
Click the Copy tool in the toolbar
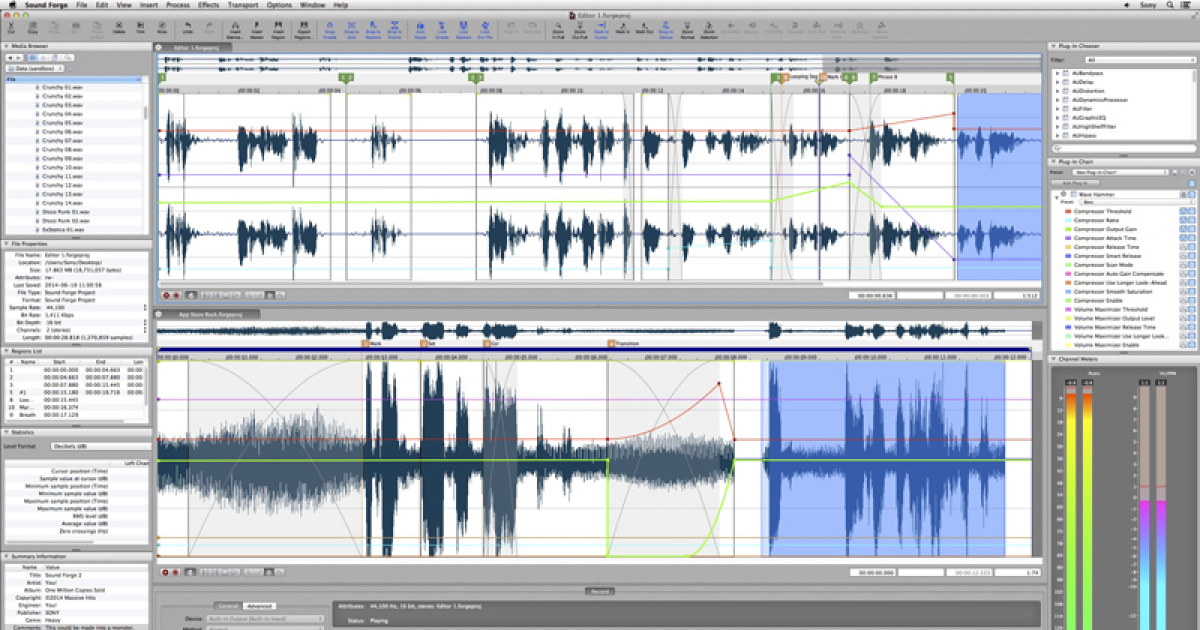pos(33,28)
